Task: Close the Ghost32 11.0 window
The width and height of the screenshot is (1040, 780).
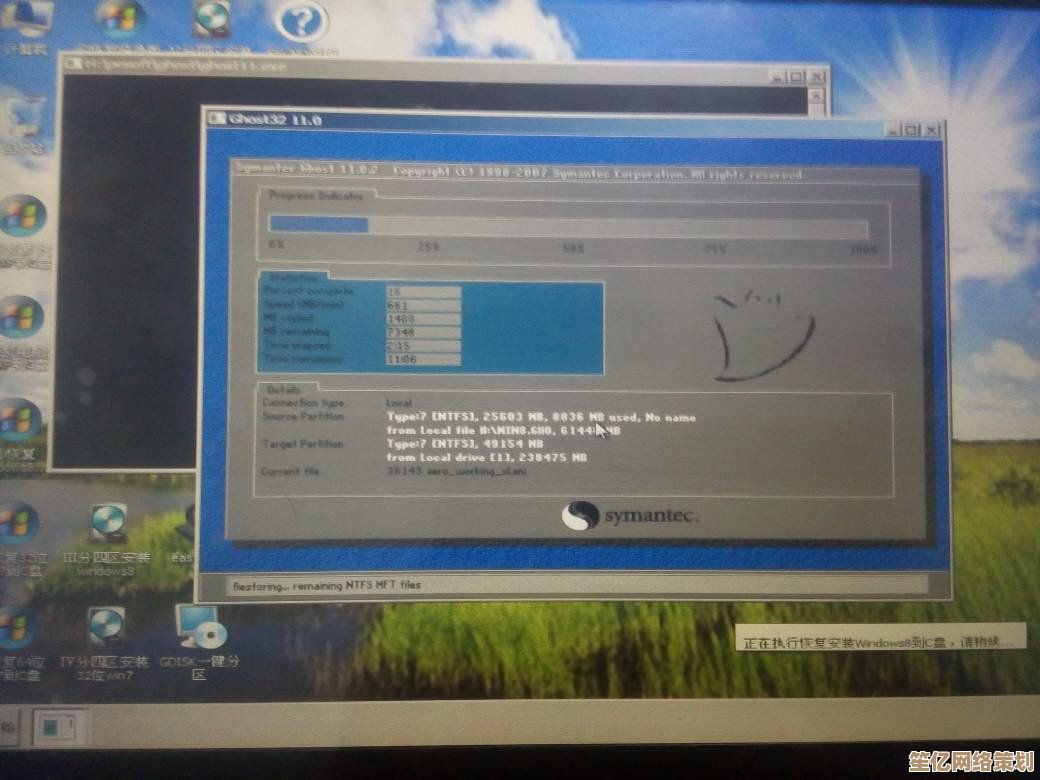Action: tap(932, 129)
